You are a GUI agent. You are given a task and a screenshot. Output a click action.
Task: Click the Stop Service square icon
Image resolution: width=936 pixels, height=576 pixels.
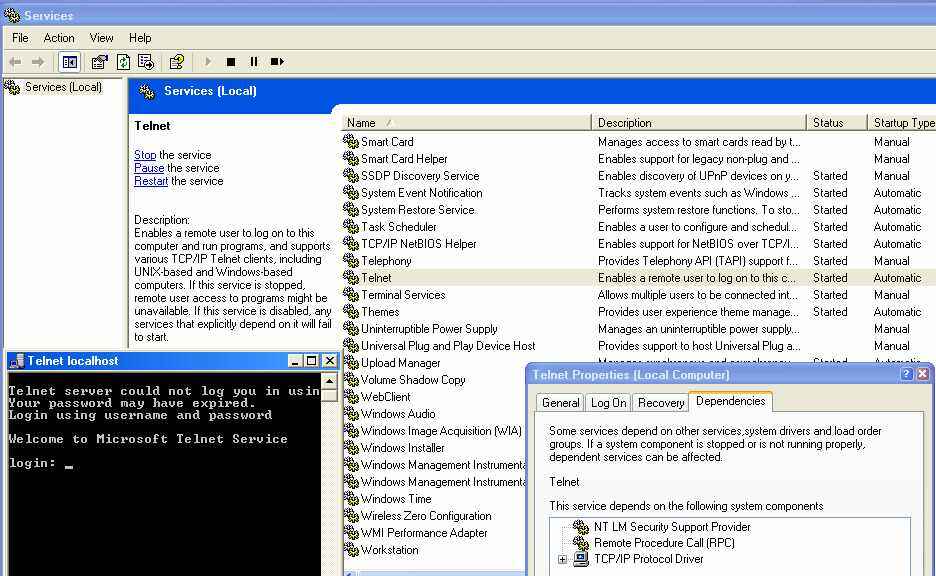pyautogui.click(x=231, y=61)
